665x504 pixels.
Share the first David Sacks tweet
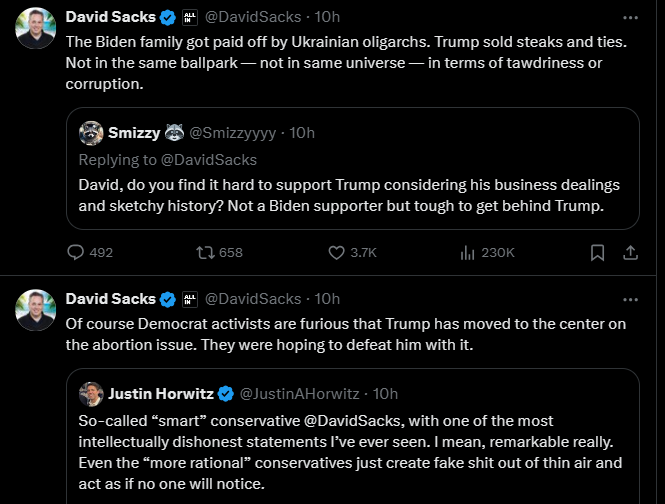630,253
